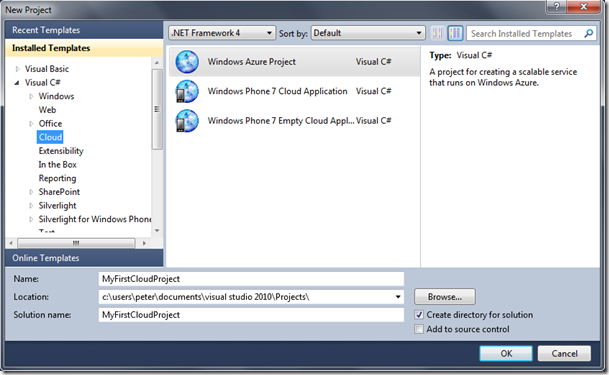The width and height of the screenshot is (609, 375).
Task: Click the help question mark button
Action: pyautogui.click(x=557, y=7)
